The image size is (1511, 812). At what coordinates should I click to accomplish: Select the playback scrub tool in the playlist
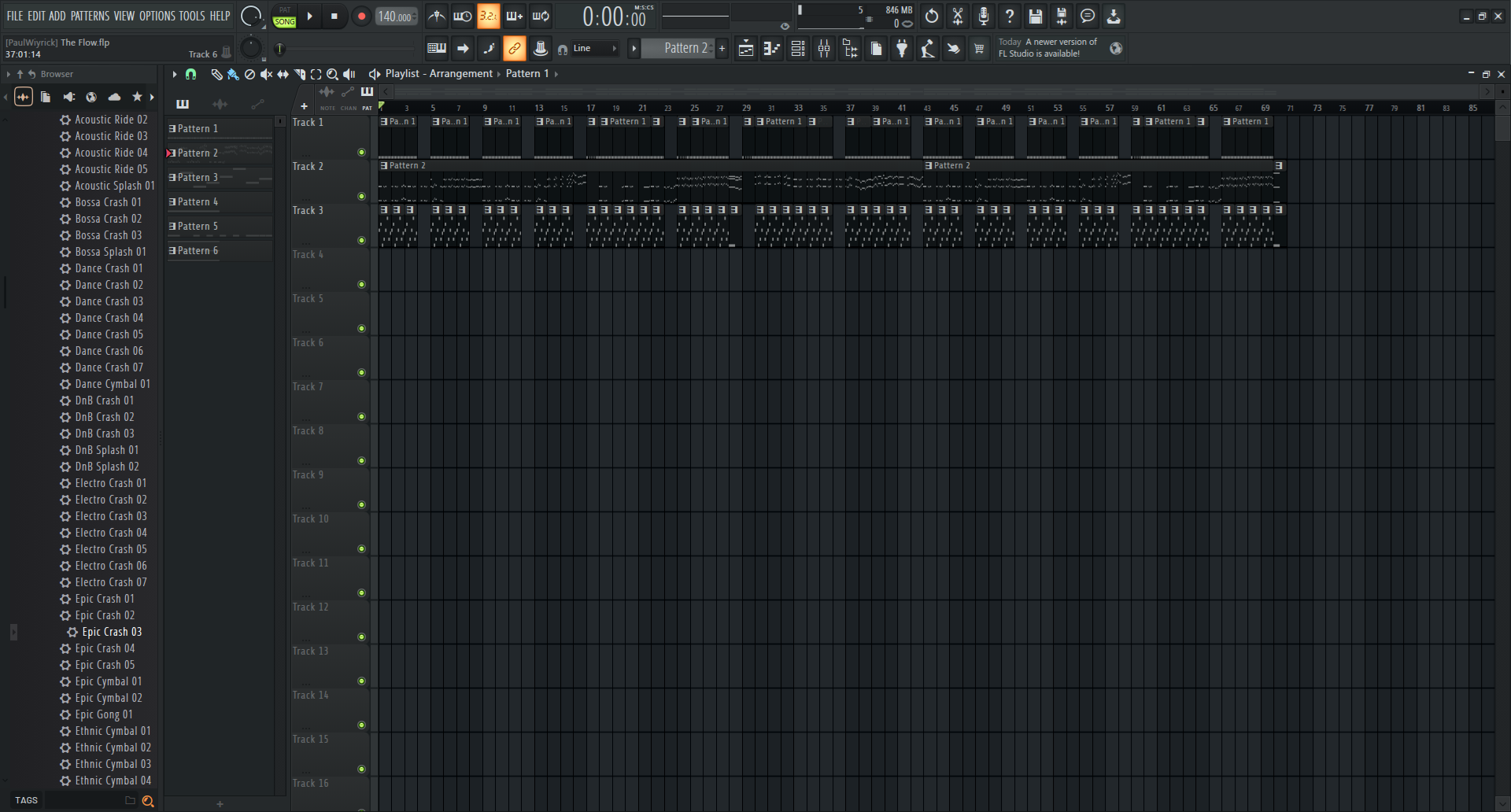click(x=349, y=74)
